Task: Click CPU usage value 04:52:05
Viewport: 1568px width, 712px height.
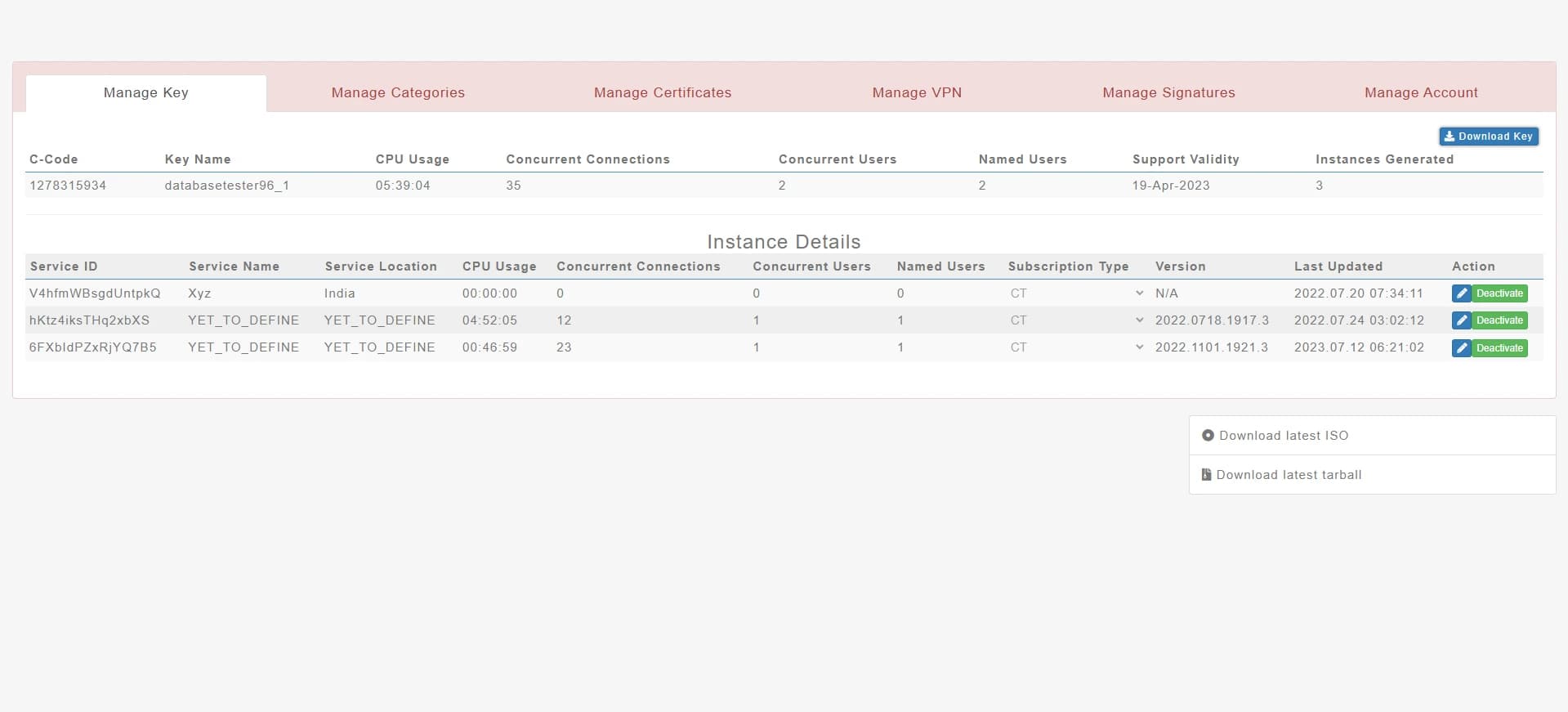Action: [489, 320]
